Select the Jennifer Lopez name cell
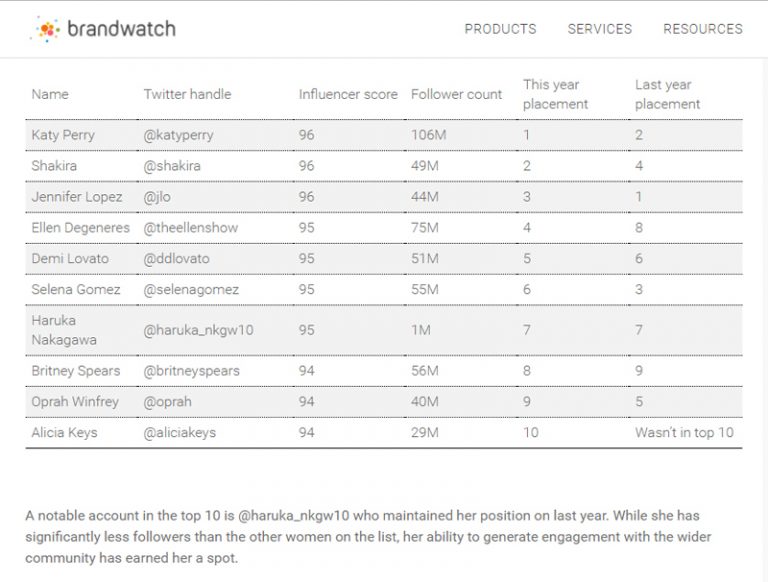 tap(77, 197)
